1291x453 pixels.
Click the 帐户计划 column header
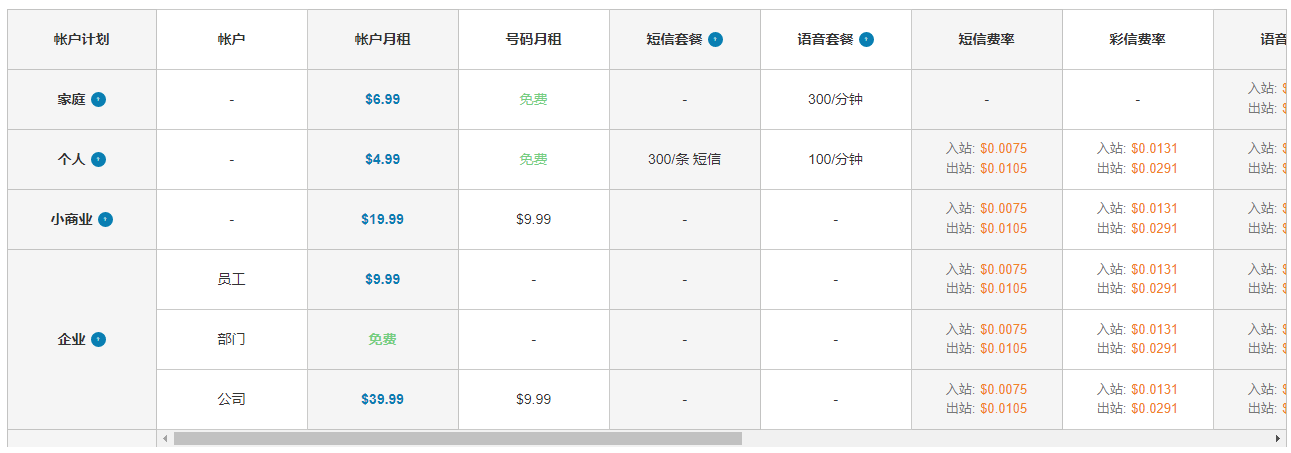coord(81,40)
